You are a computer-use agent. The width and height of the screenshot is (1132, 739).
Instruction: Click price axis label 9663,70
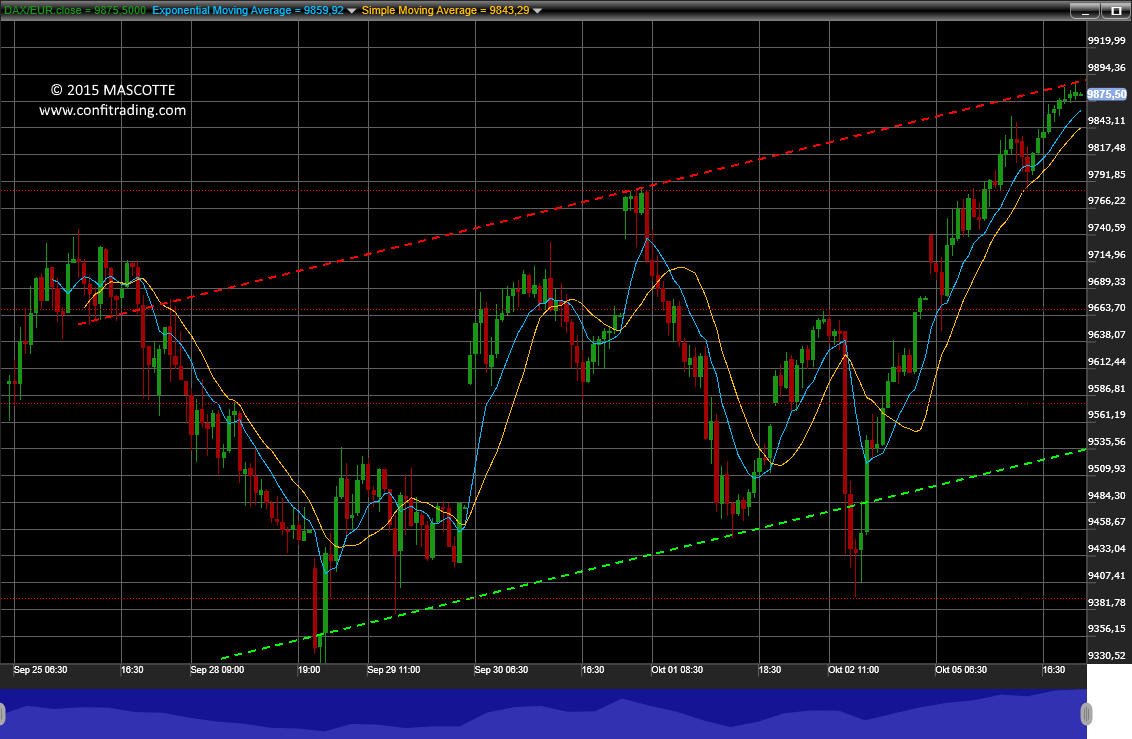(x=1107, y=307)
